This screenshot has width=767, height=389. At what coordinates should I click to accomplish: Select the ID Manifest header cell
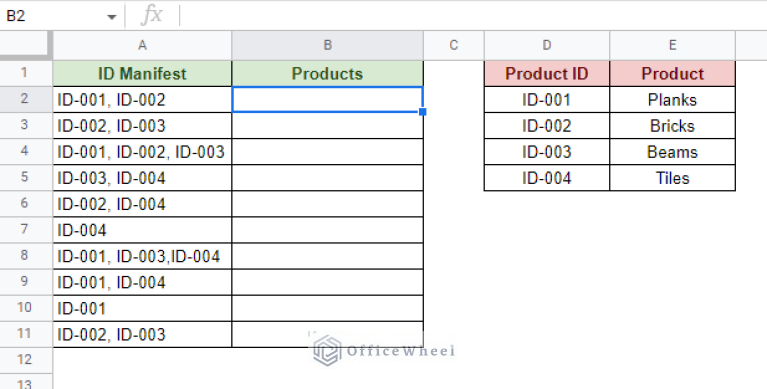click(142, 74)
